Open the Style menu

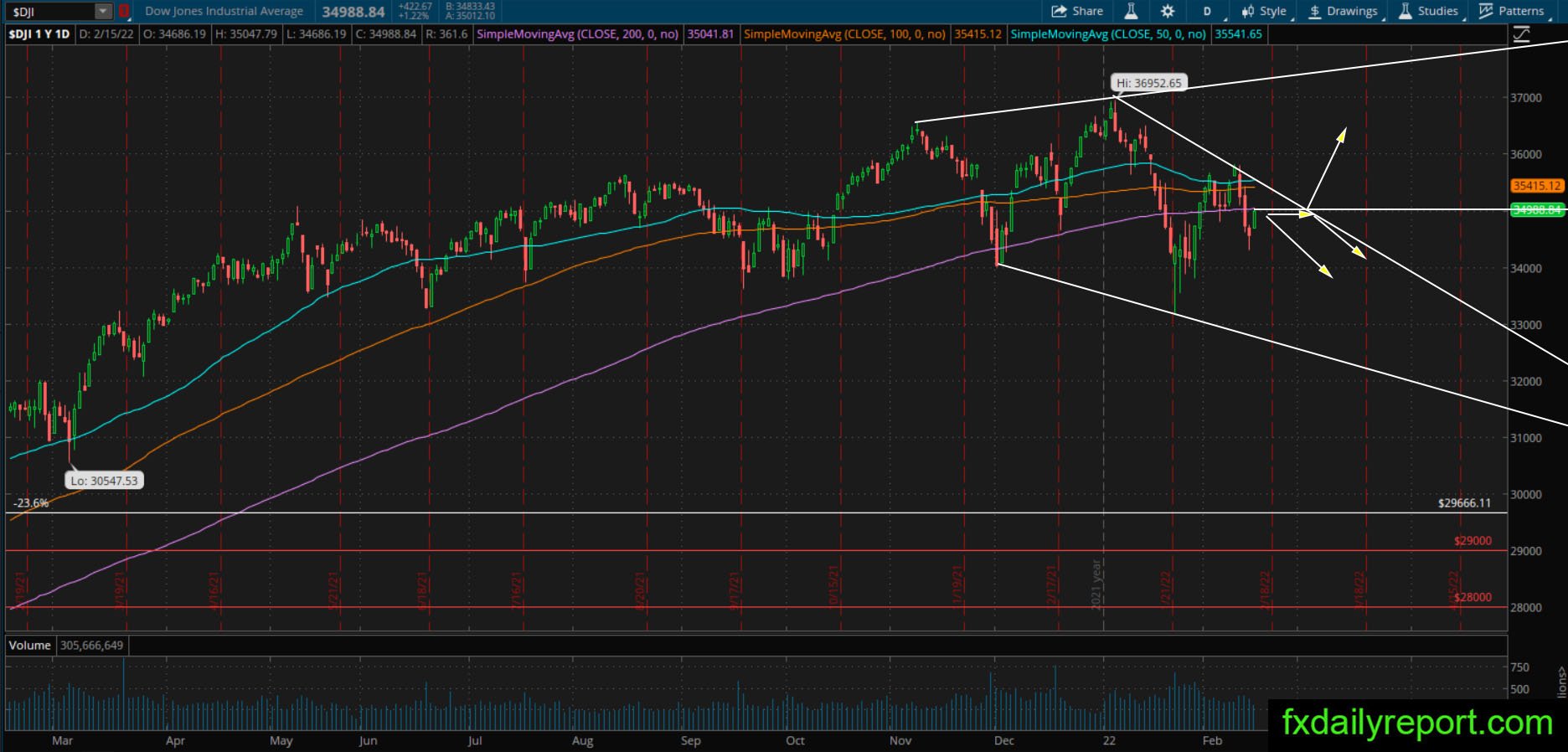[1265, 11]
